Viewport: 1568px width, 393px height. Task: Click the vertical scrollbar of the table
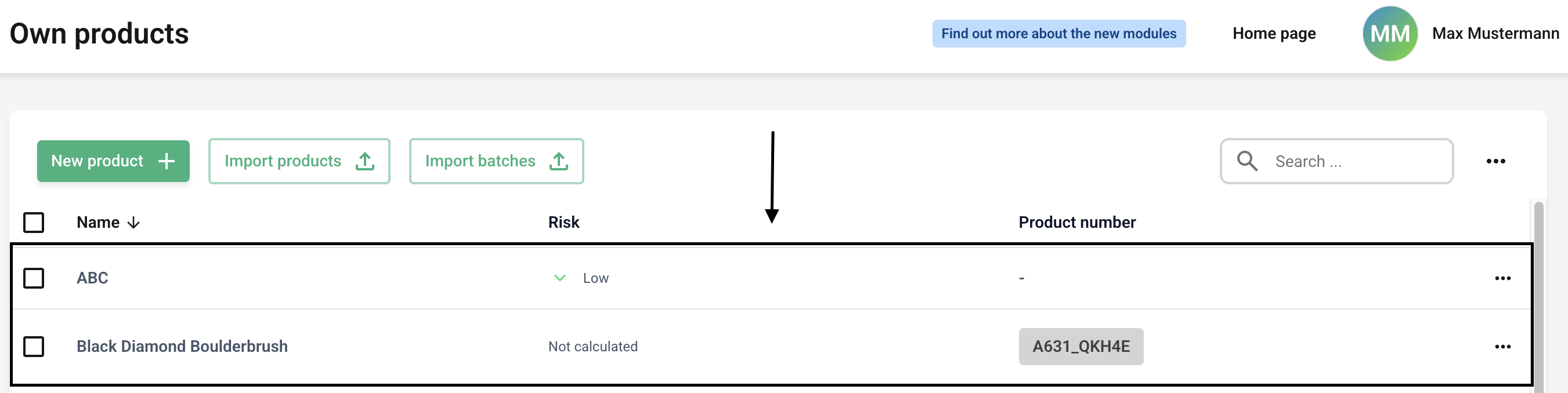1538,292
